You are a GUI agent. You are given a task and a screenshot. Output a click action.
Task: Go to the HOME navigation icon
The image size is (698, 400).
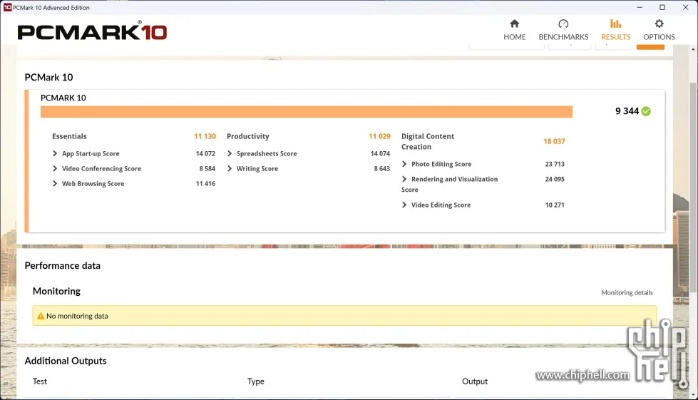point(514,24)
